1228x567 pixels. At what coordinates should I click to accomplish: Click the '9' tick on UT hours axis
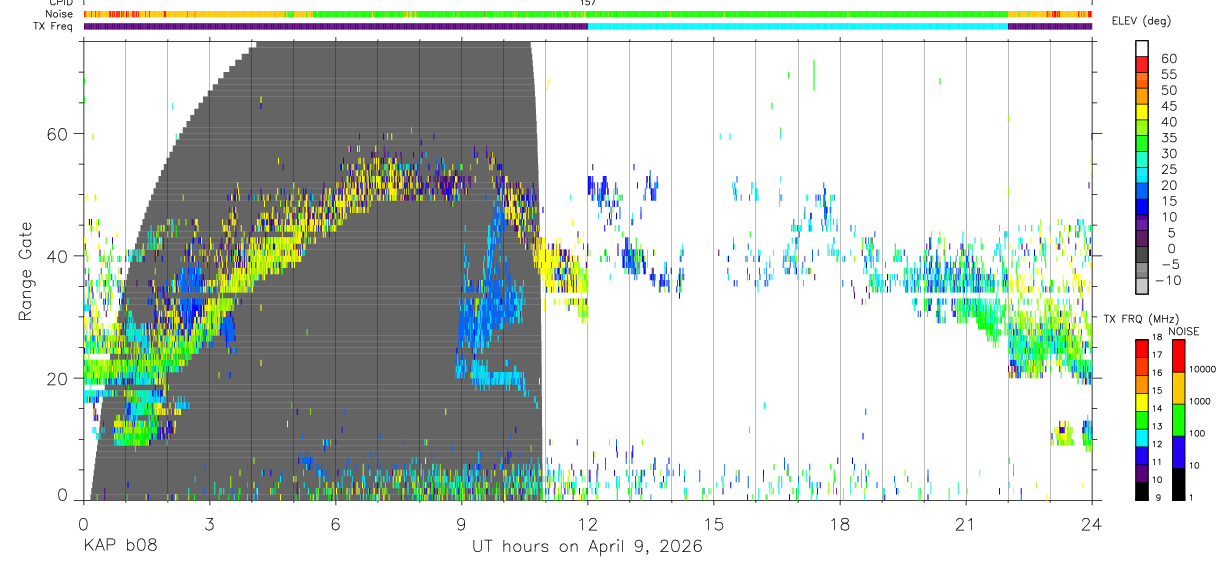(461, 523)
